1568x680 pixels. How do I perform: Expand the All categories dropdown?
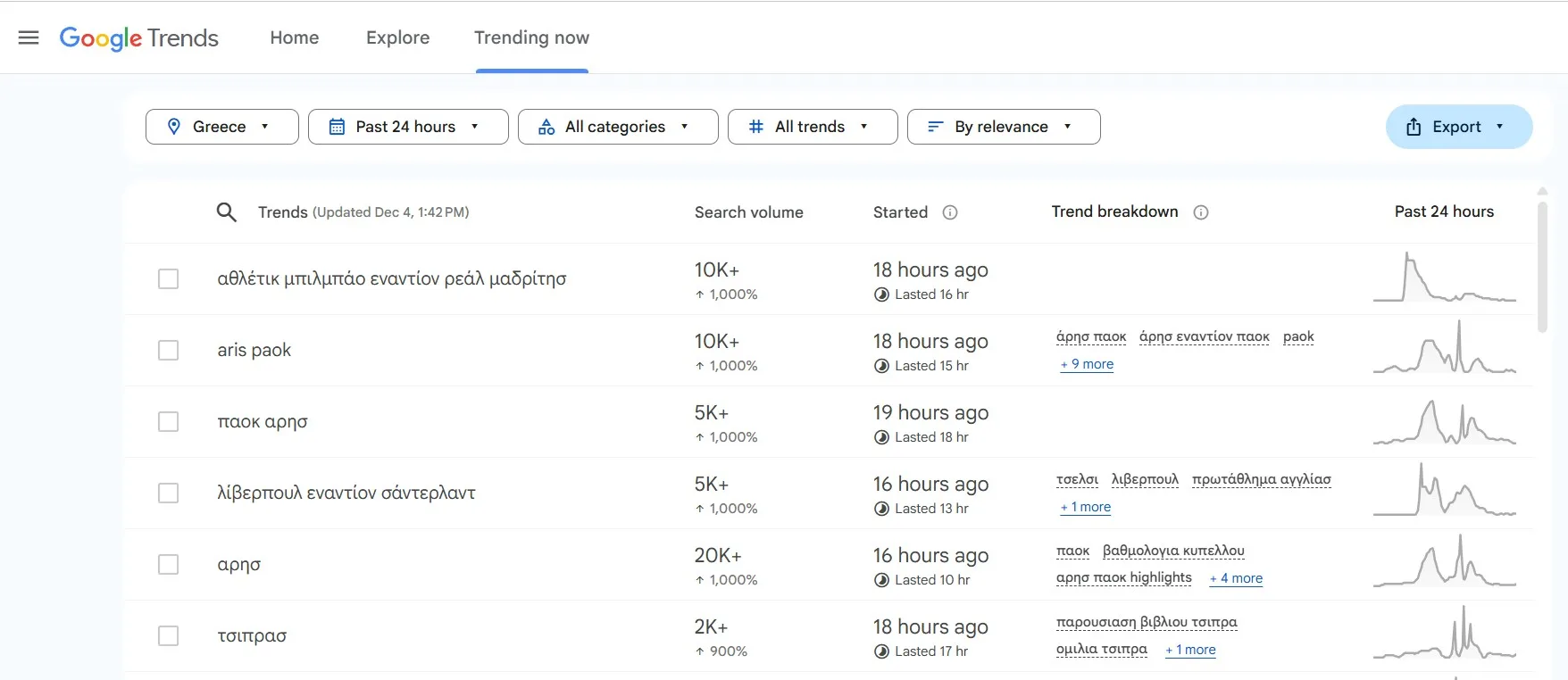click(617, 127)
